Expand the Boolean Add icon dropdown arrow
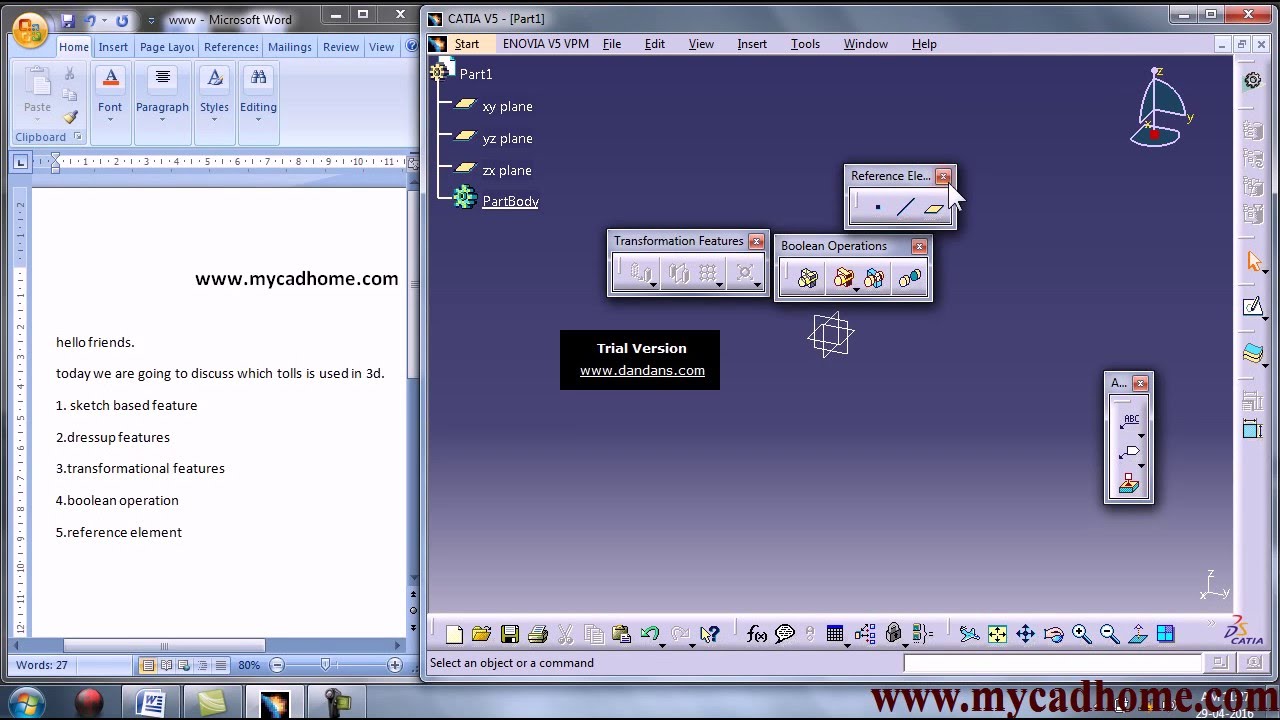Viewport: 1280px width, 720px height. 857,289
